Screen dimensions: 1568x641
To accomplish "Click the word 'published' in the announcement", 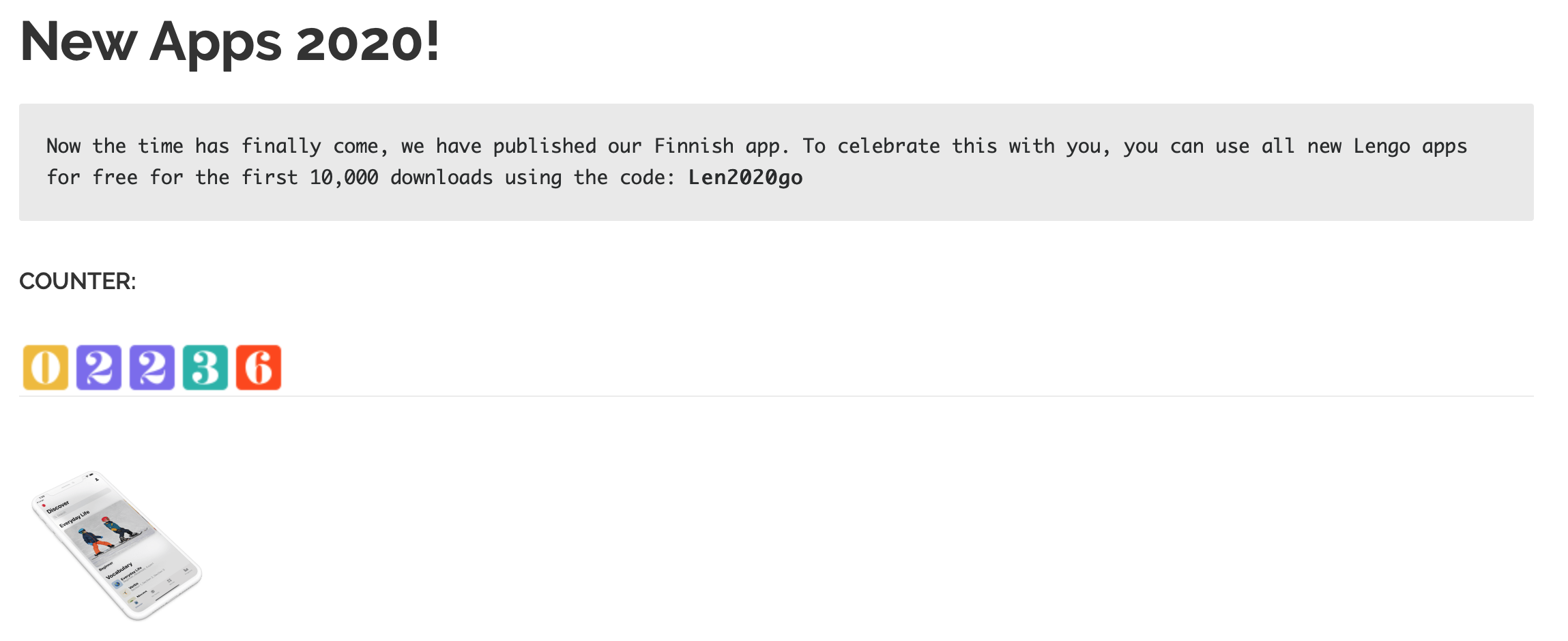I will (544, 146).
